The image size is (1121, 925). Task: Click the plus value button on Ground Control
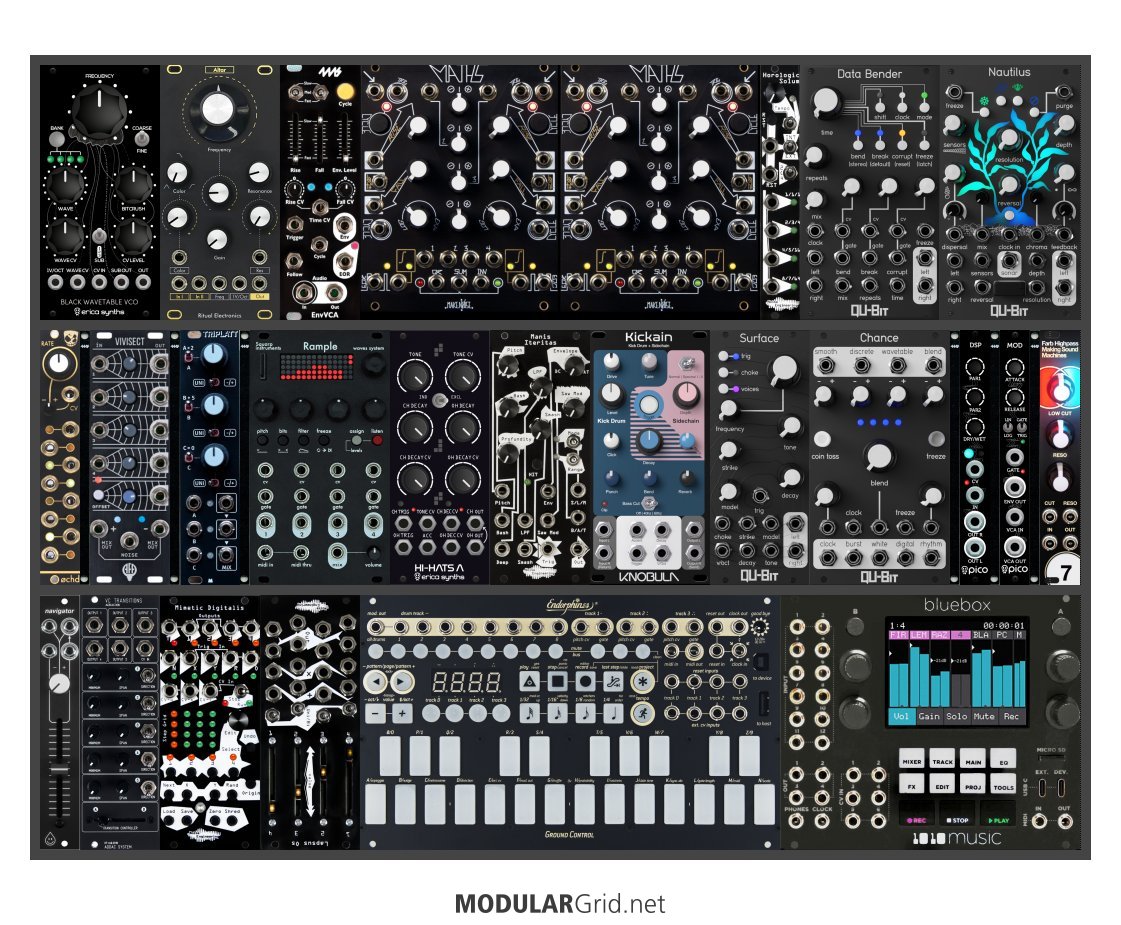coord(403,714)
